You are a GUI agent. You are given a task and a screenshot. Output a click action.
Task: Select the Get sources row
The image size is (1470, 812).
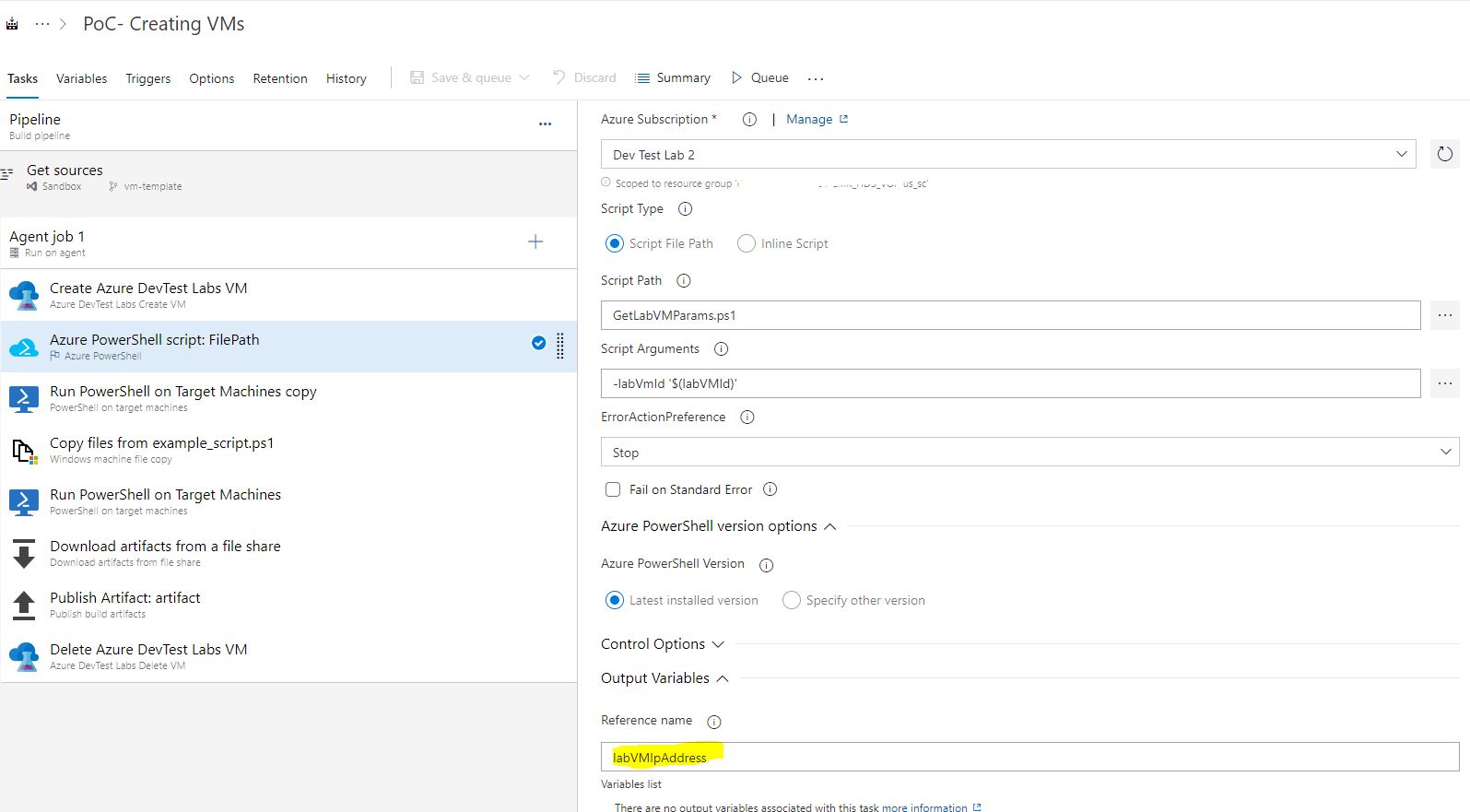288,177
